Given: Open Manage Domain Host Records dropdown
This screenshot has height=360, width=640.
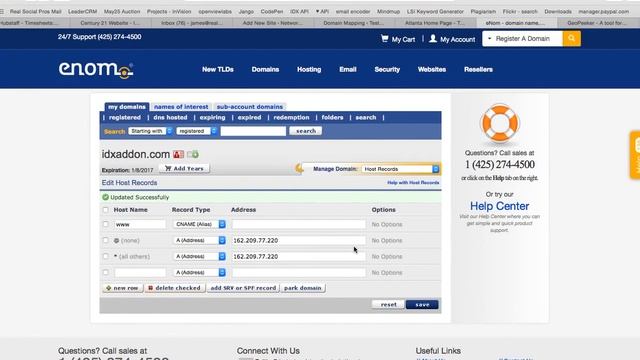Looking at the screenshot, I should click(x=400, y=169).
